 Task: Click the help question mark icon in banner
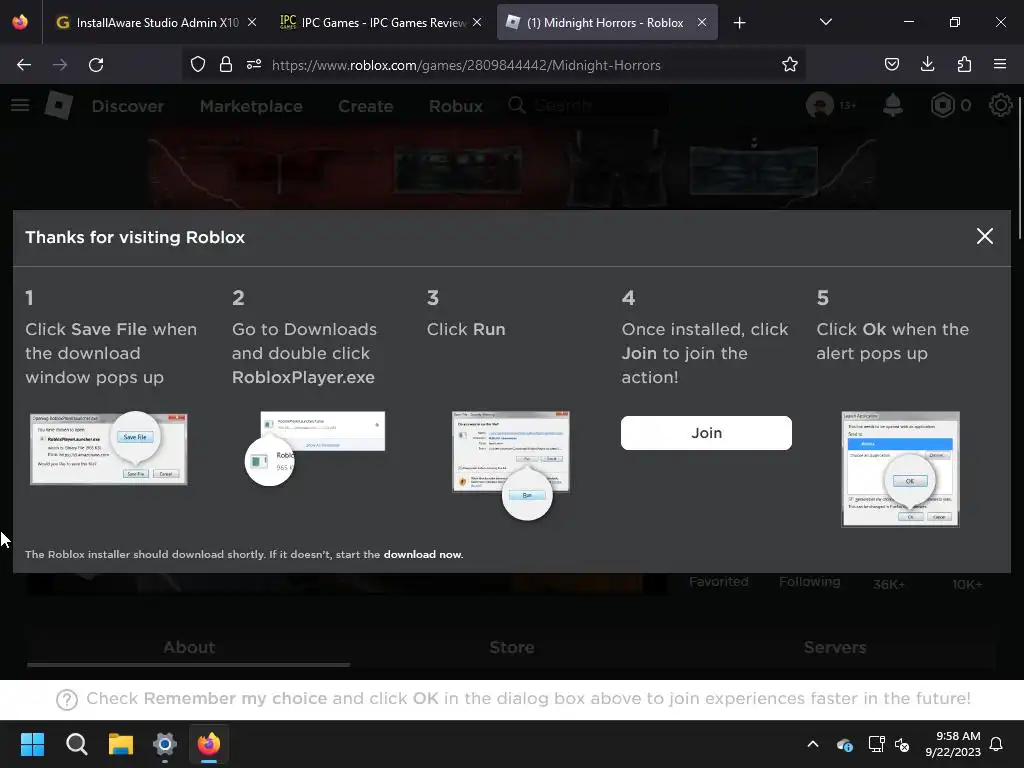(x=67, y=699)
